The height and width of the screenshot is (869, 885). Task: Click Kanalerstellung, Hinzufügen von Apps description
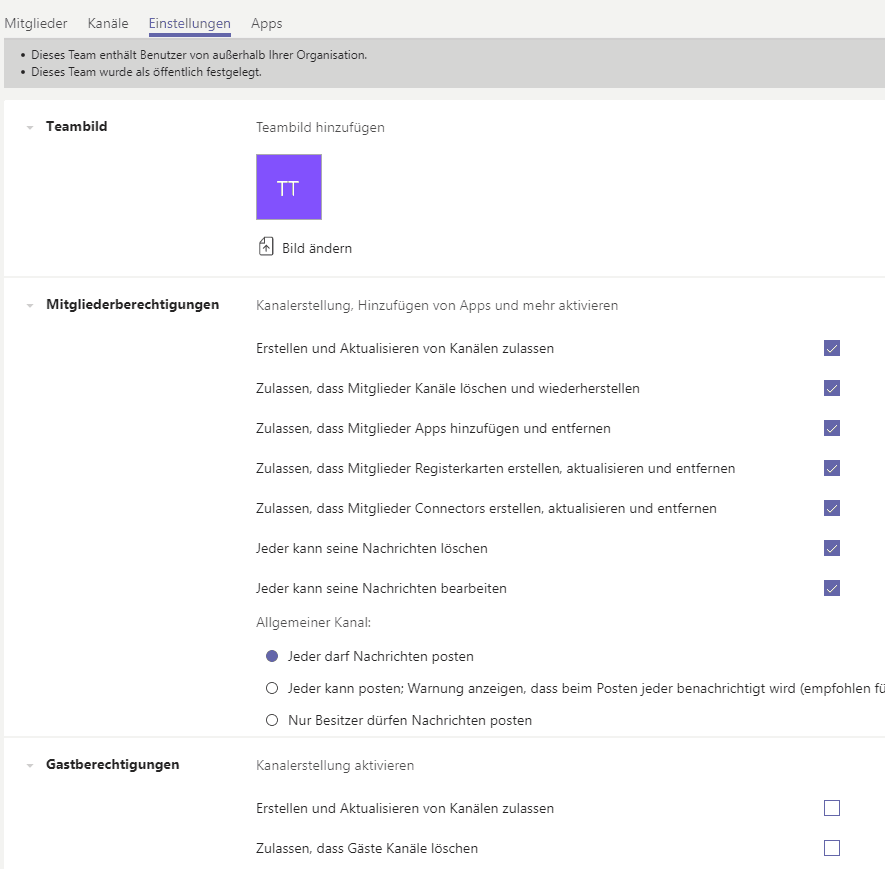point(437,305)
